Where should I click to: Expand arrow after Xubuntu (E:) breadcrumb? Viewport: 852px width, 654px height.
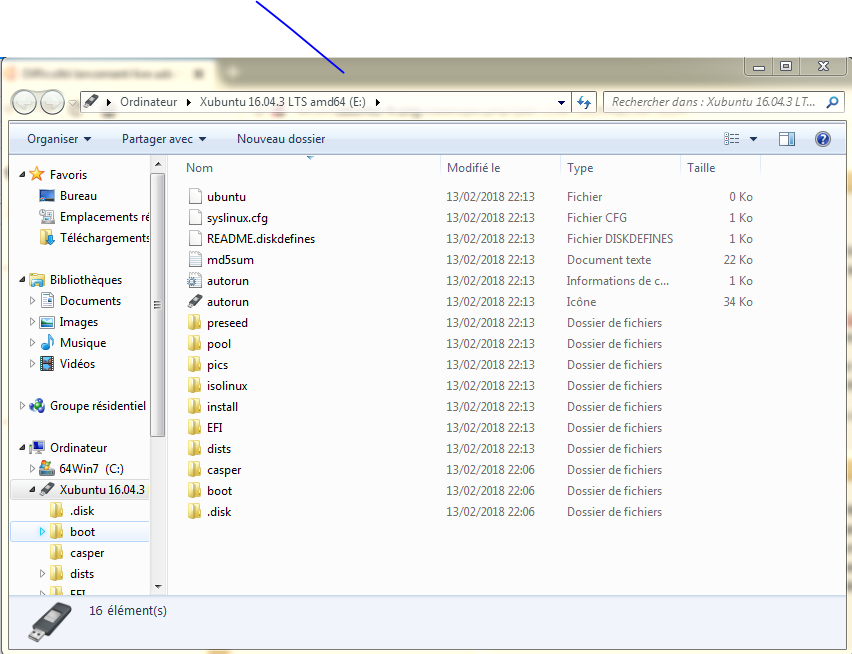pos(378,102)
